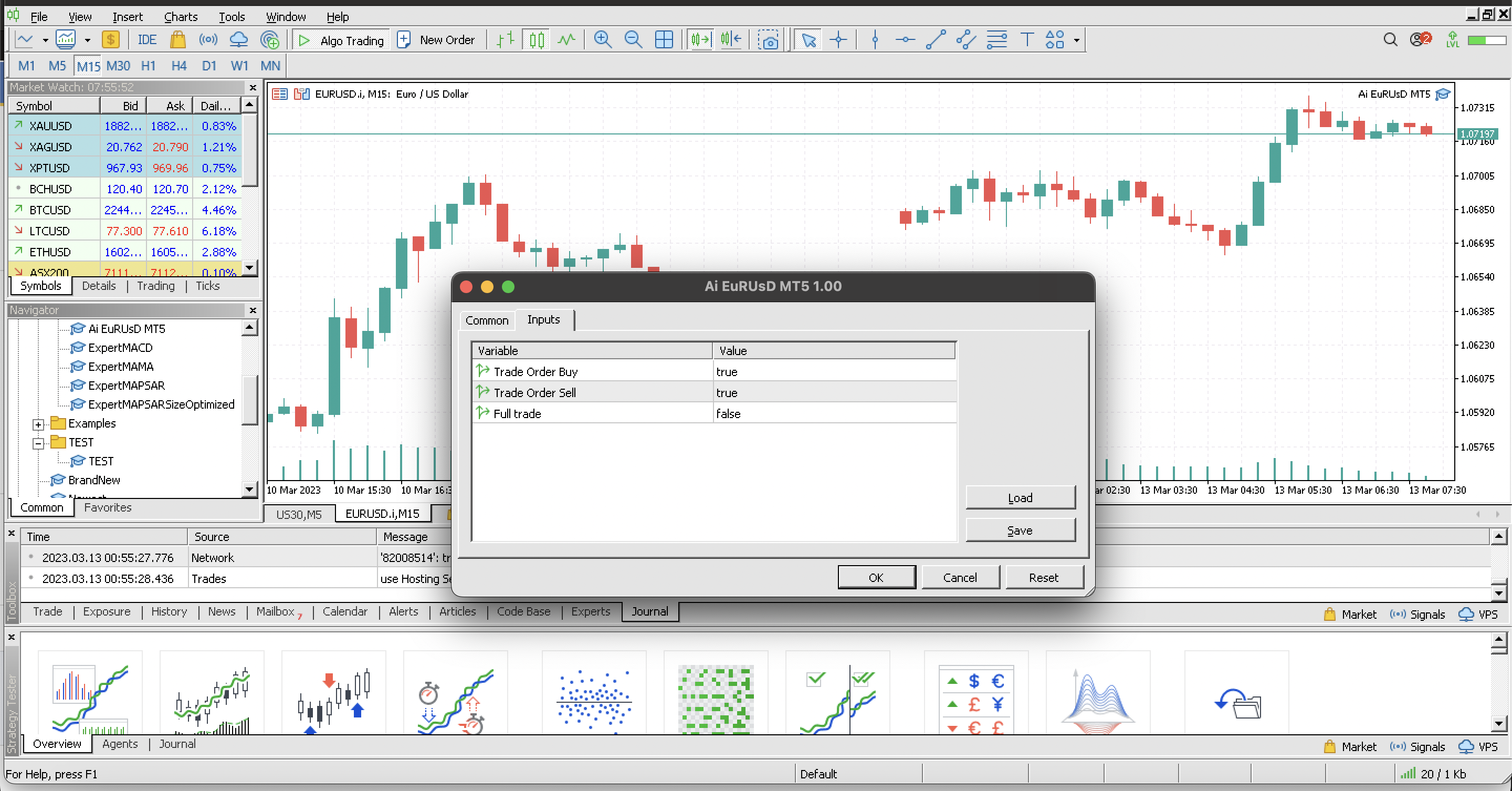1512x791 pixels.
Task: Switch to the Common tab in dialog
Action: [486, 320]
